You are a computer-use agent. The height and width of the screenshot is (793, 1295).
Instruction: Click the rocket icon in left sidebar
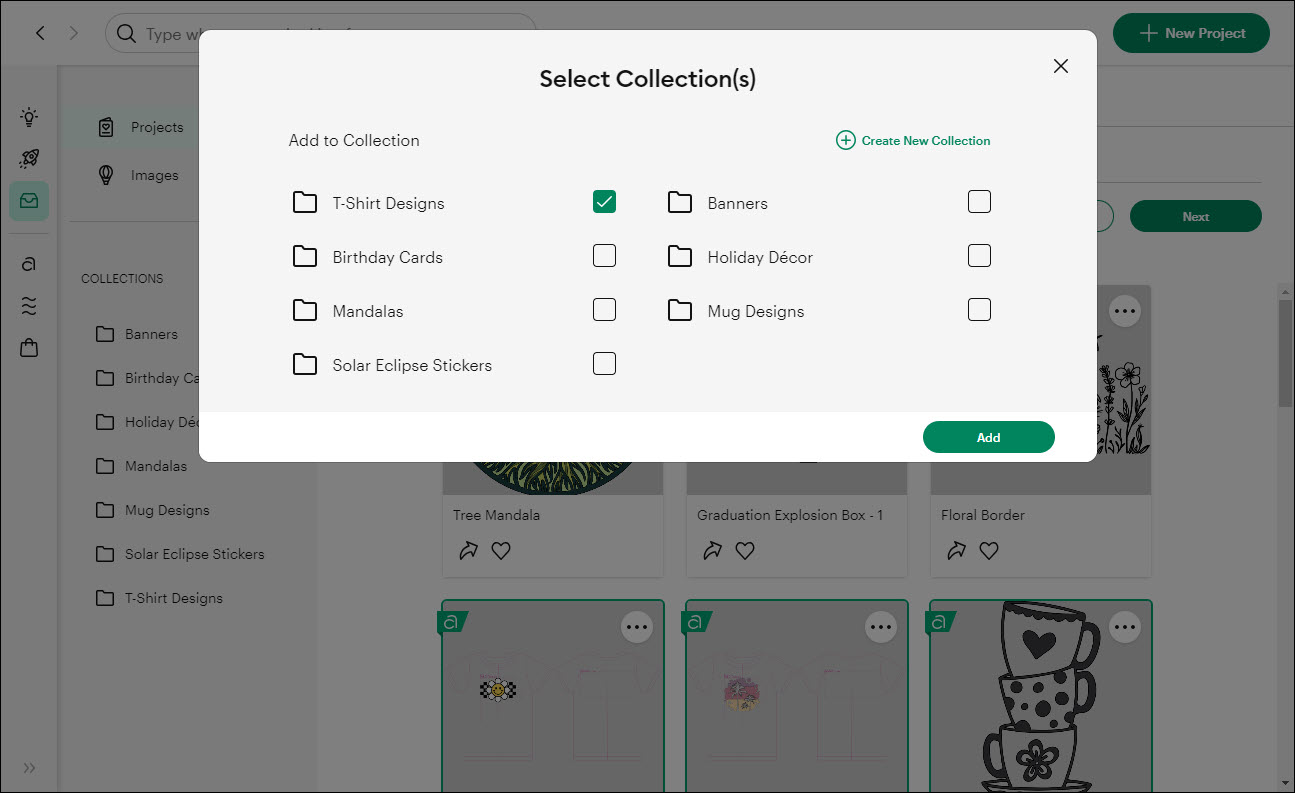(x=29, y=159)
